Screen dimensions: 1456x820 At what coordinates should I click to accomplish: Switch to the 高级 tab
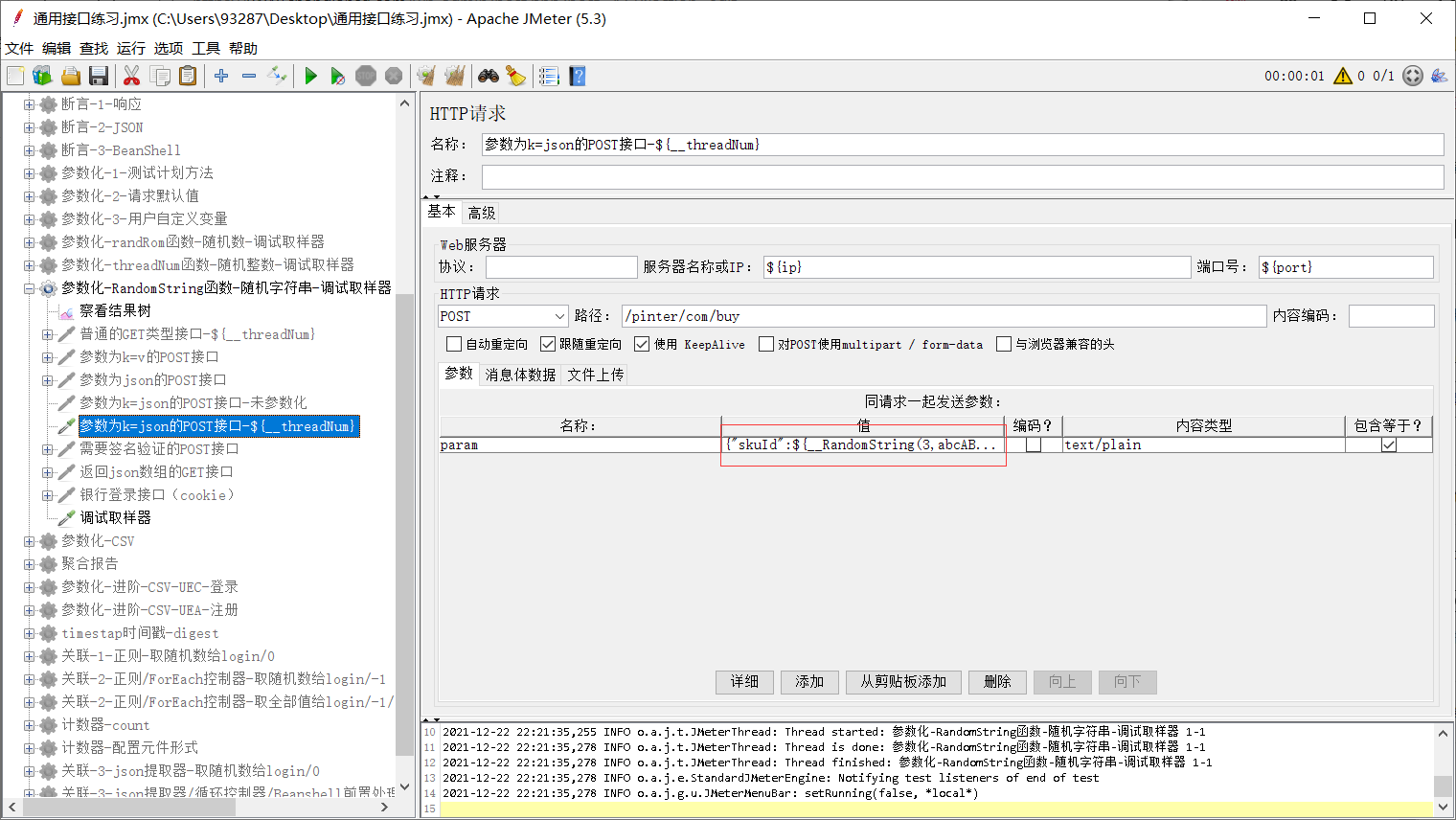[x=482, y=213]
